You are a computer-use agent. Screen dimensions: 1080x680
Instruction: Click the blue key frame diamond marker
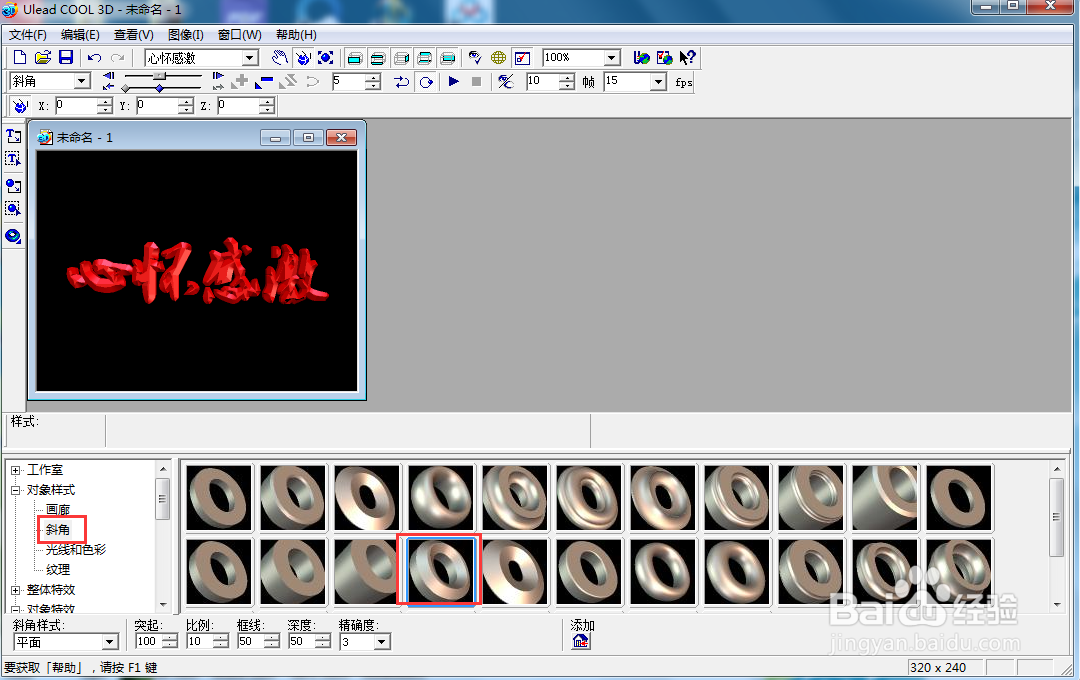coord(159,88)
